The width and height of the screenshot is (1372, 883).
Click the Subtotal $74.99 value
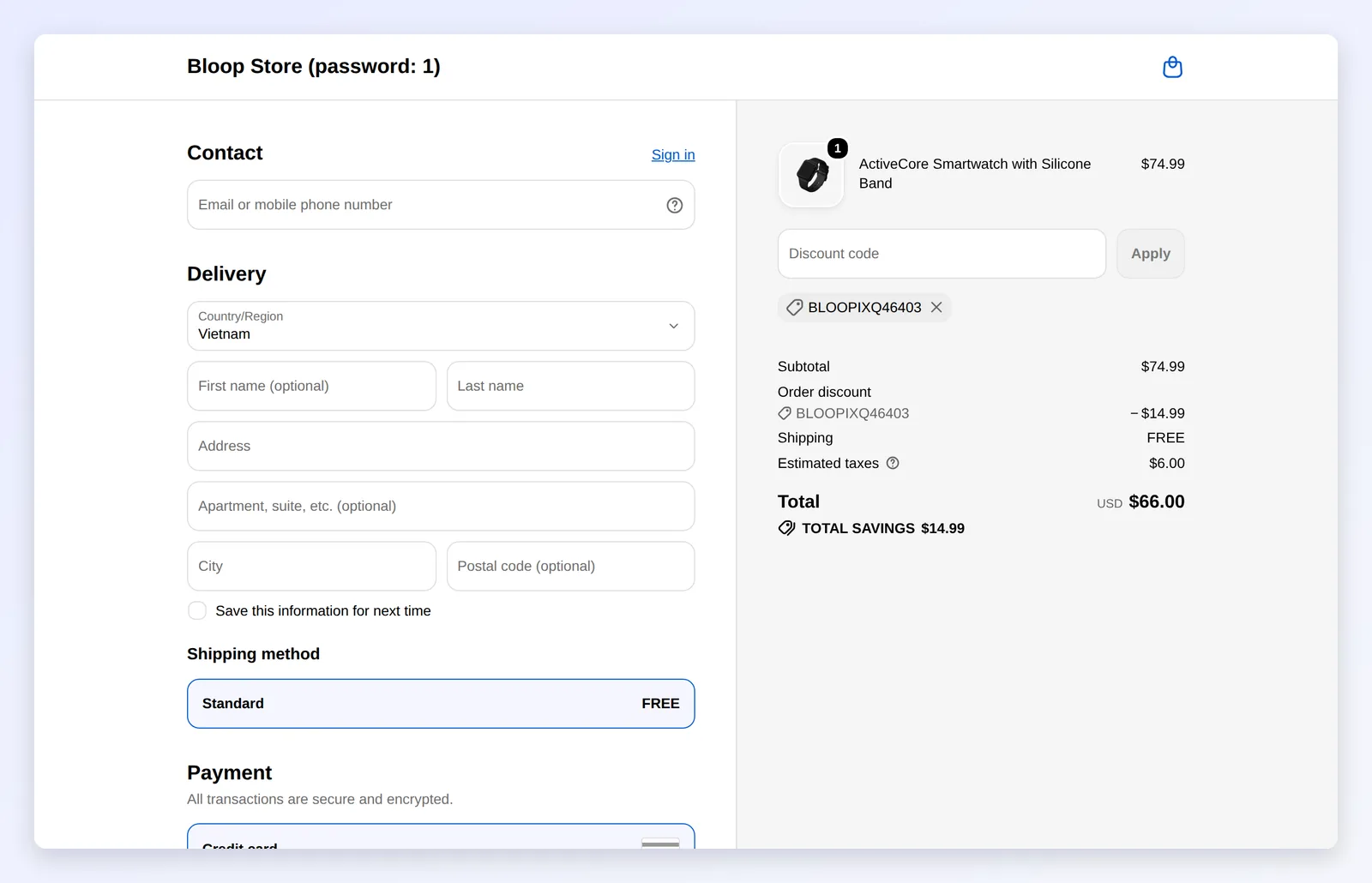point(1163,366)
